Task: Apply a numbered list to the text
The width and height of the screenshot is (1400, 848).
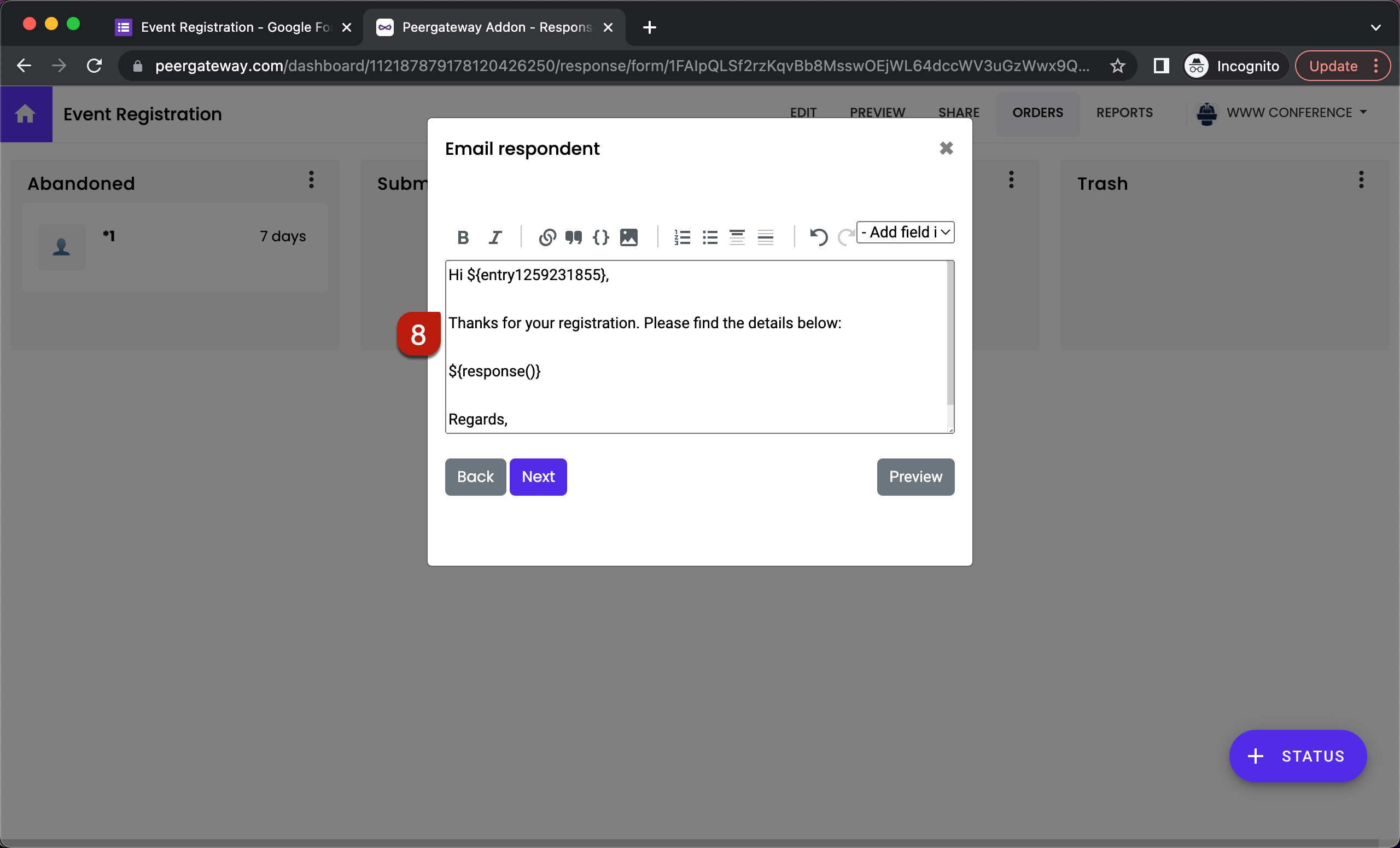Action: pyautogui.click(x=682, y=237)
